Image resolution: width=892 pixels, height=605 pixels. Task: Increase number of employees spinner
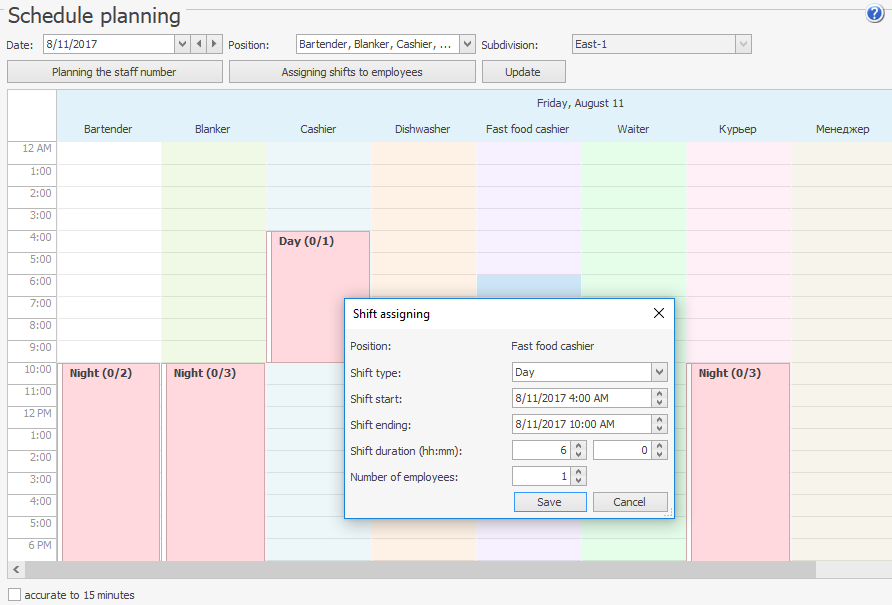pyautogui.click(x=579, y=472)
